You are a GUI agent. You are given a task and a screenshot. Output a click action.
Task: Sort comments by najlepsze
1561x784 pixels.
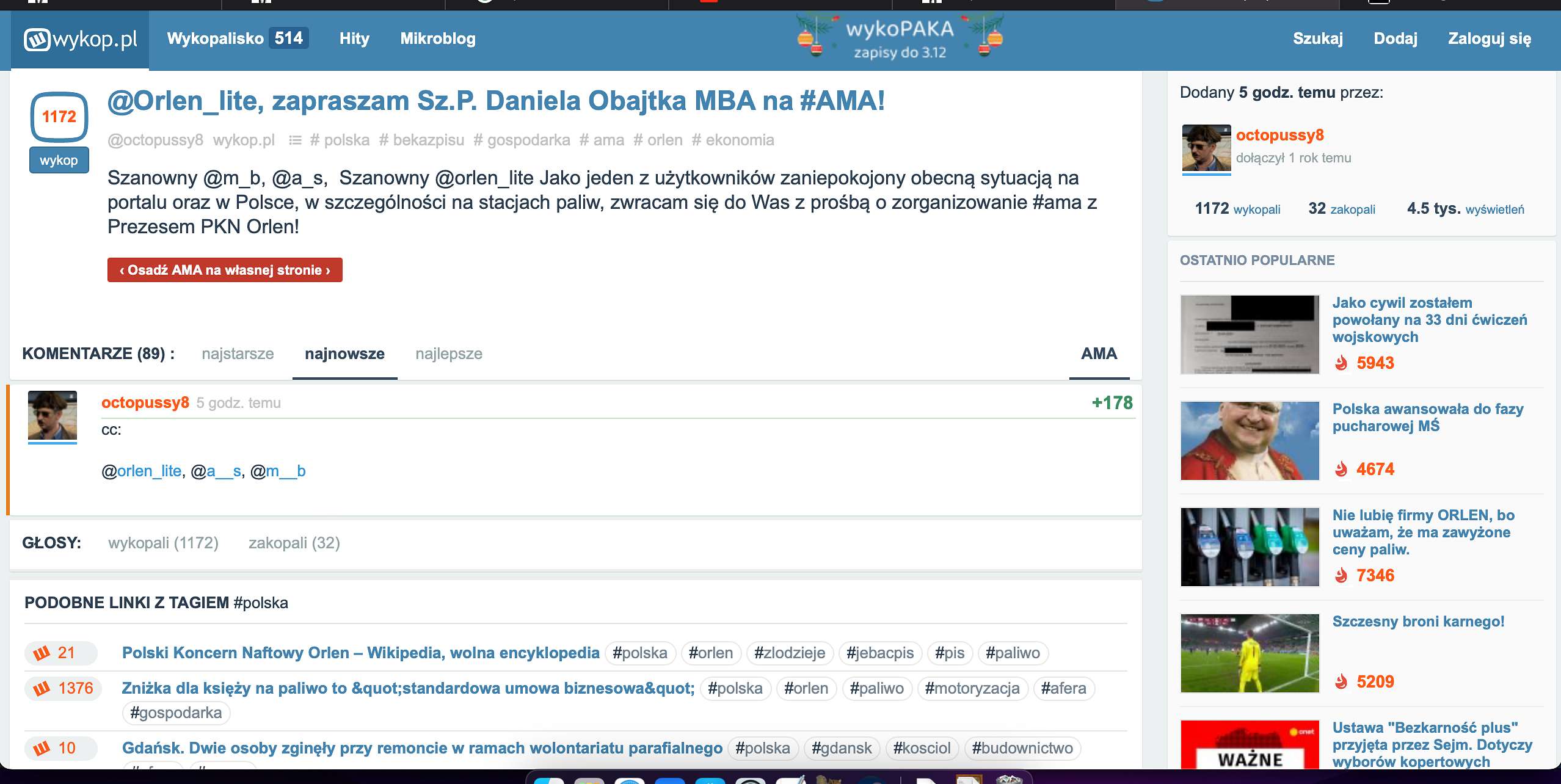[x=449, y=354]
